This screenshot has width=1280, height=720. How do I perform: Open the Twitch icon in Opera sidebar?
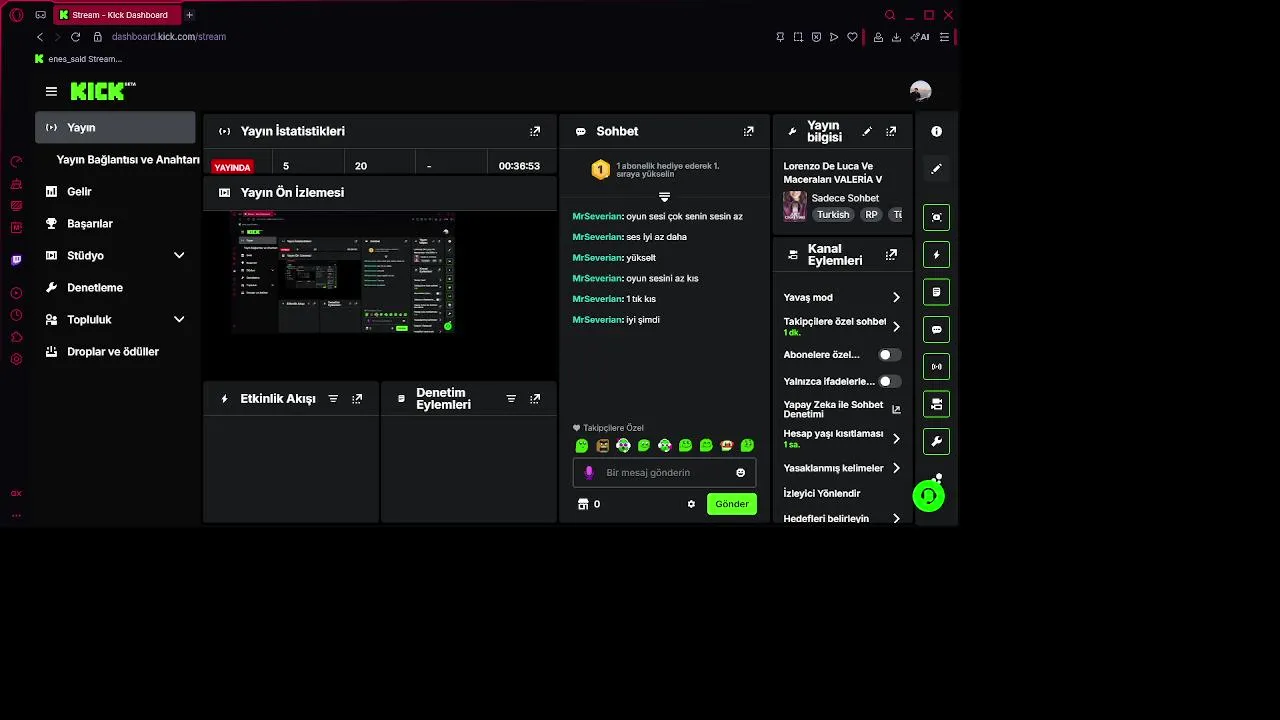click(16, 260)
